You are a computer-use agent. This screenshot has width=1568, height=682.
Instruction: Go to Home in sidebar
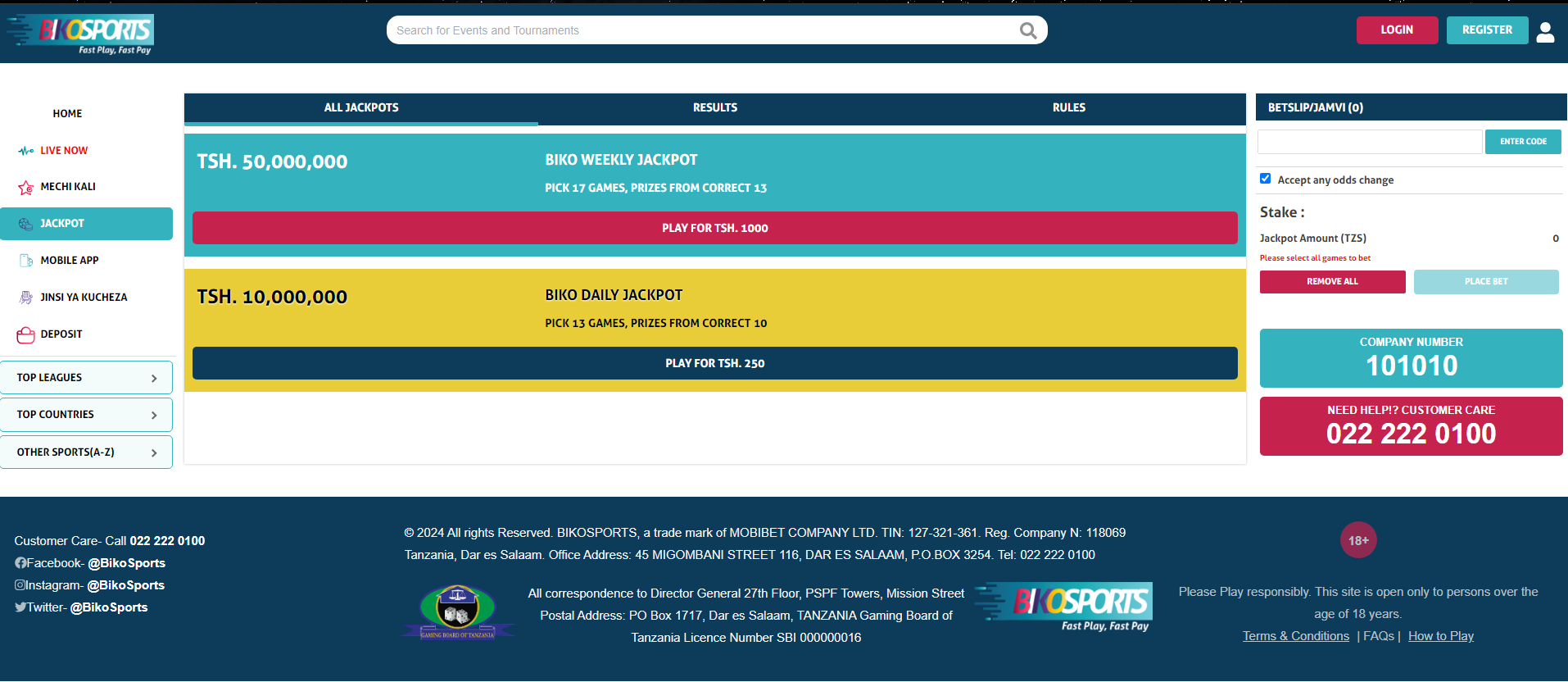pyautogui.click(x=67, y=114)
